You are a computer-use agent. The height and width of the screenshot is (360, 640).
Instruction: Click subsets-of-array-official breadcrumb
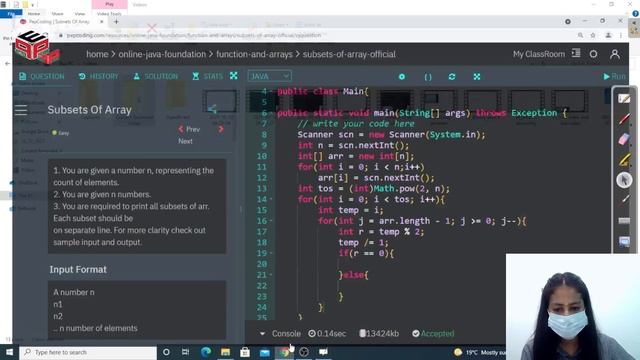coord(349,54)
